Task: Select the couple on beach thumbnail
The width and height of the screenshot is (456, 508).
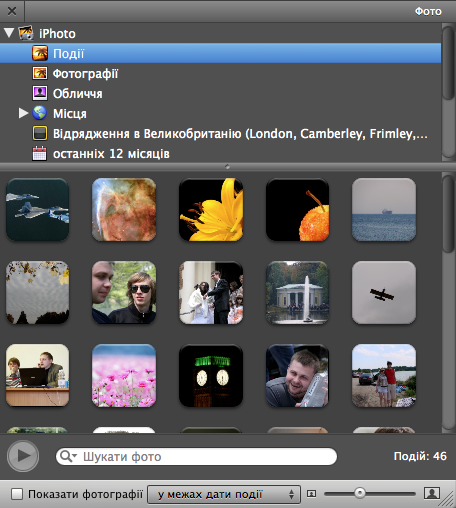Action: click(x=384, y=375)
